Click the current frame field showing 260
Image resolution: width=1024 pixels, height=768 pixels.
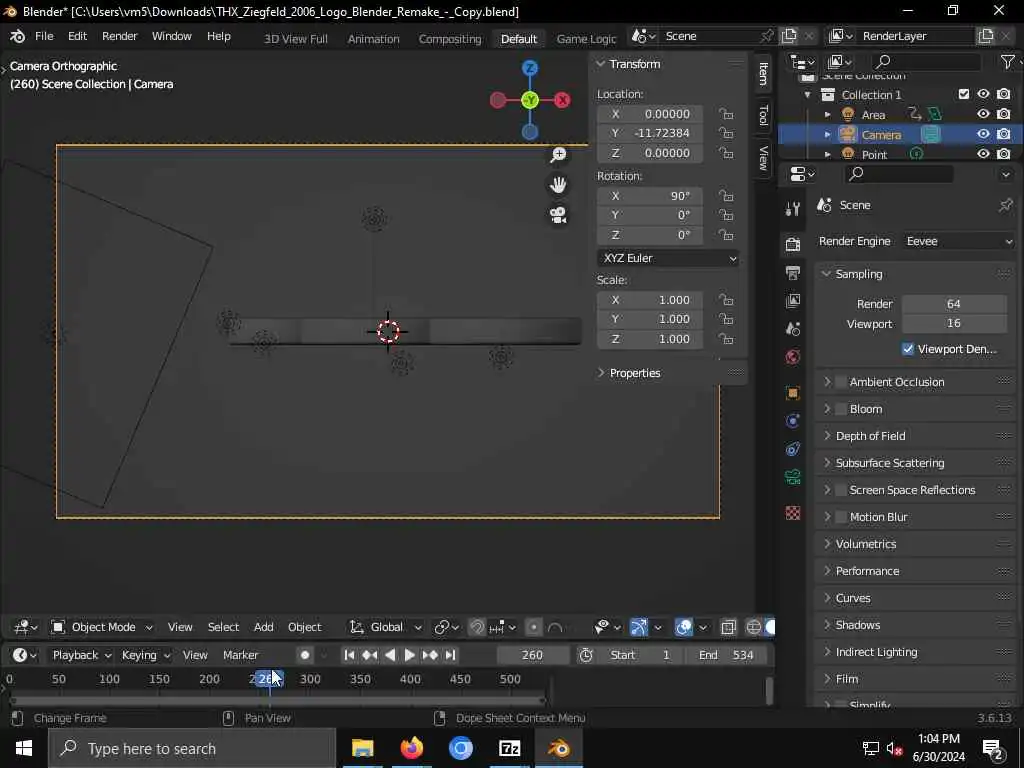[x=532, y=655]
